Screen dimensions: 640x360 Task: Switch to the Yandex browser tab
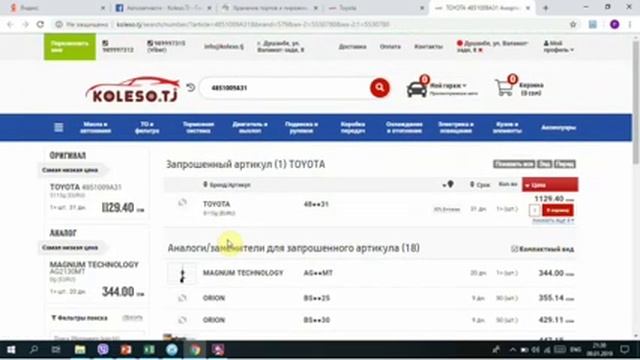[x=57, y=8]
